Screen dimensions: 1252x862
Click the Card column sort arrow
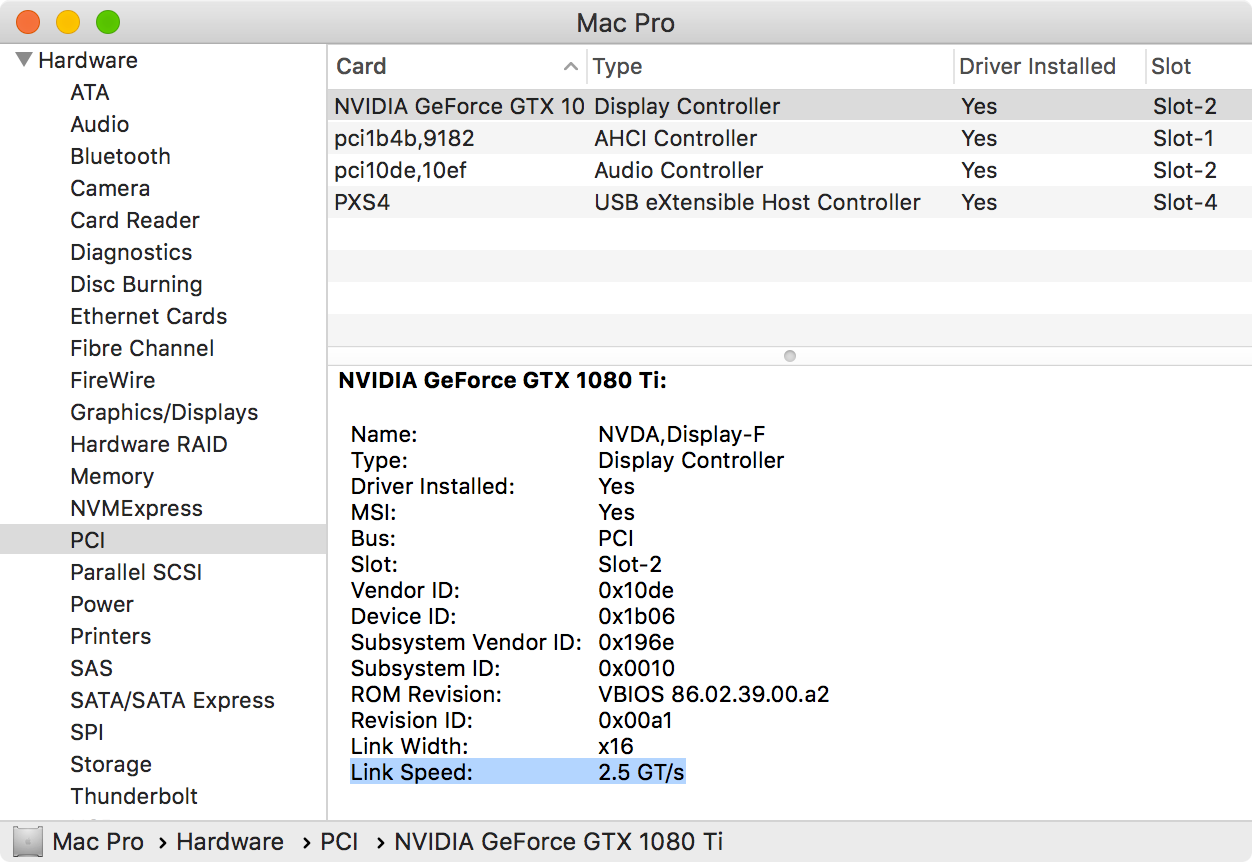(571, 67)
